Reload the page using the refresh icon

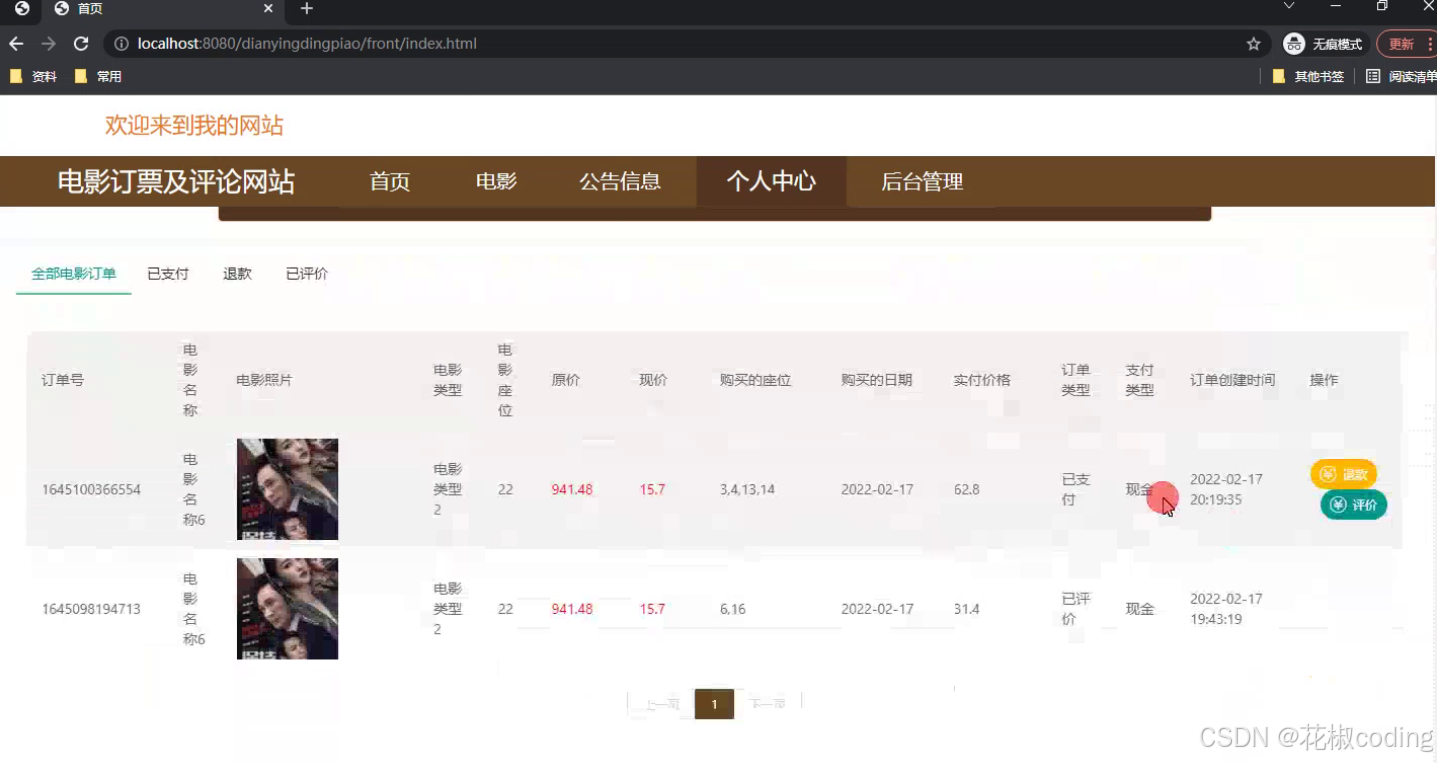tap(81, 43)
